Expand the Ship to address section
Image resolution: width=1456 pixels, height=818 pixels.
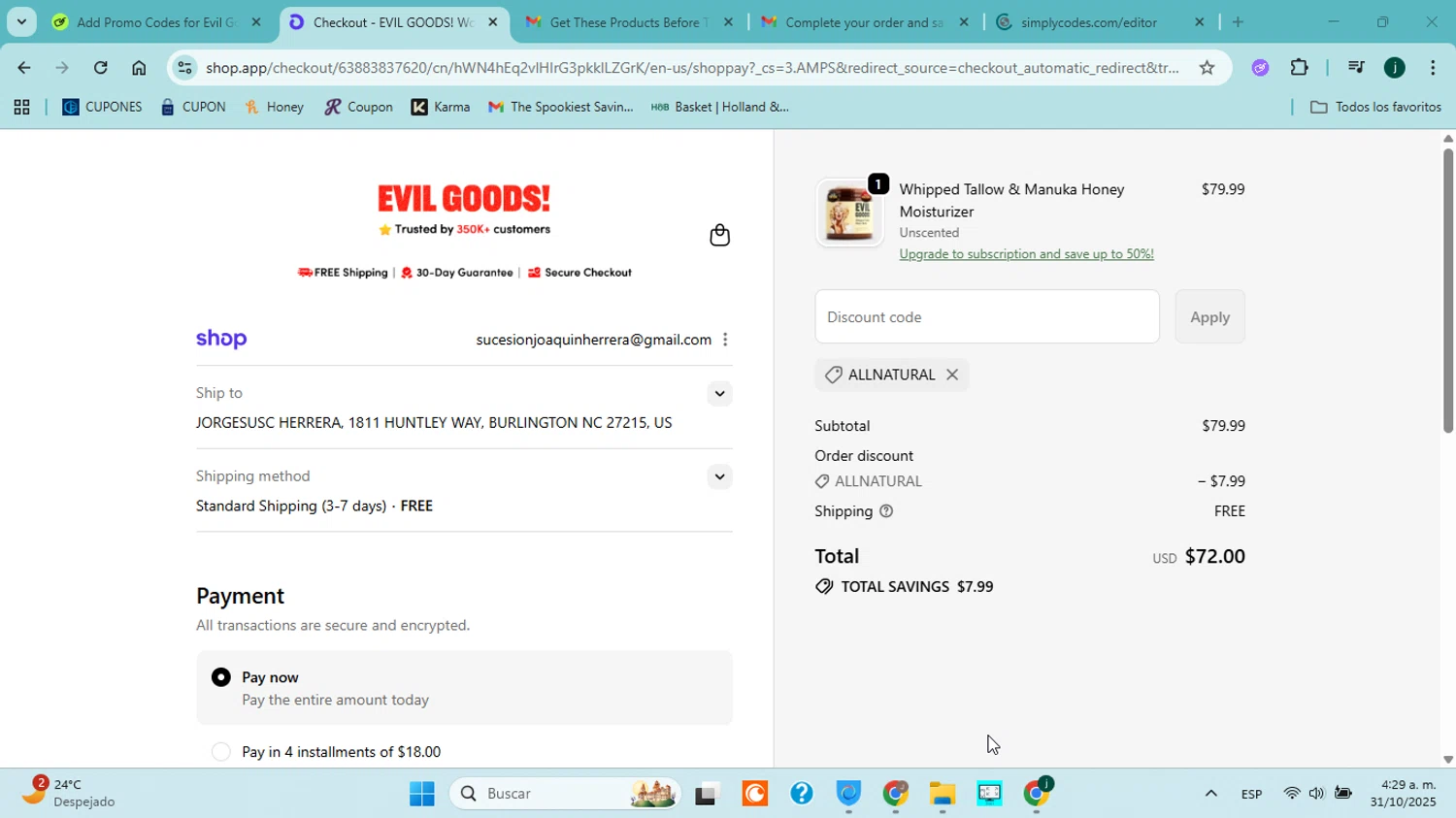pos(719,393)
